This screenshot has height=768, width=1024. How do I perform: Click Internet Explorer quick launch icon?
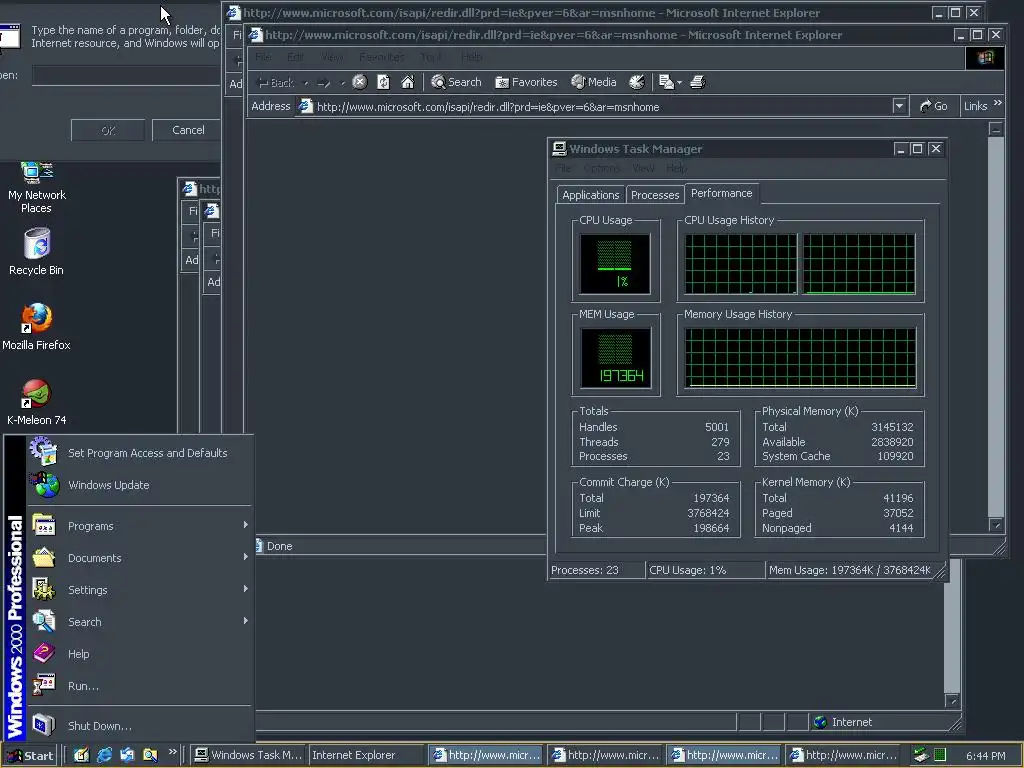(104, 755)
